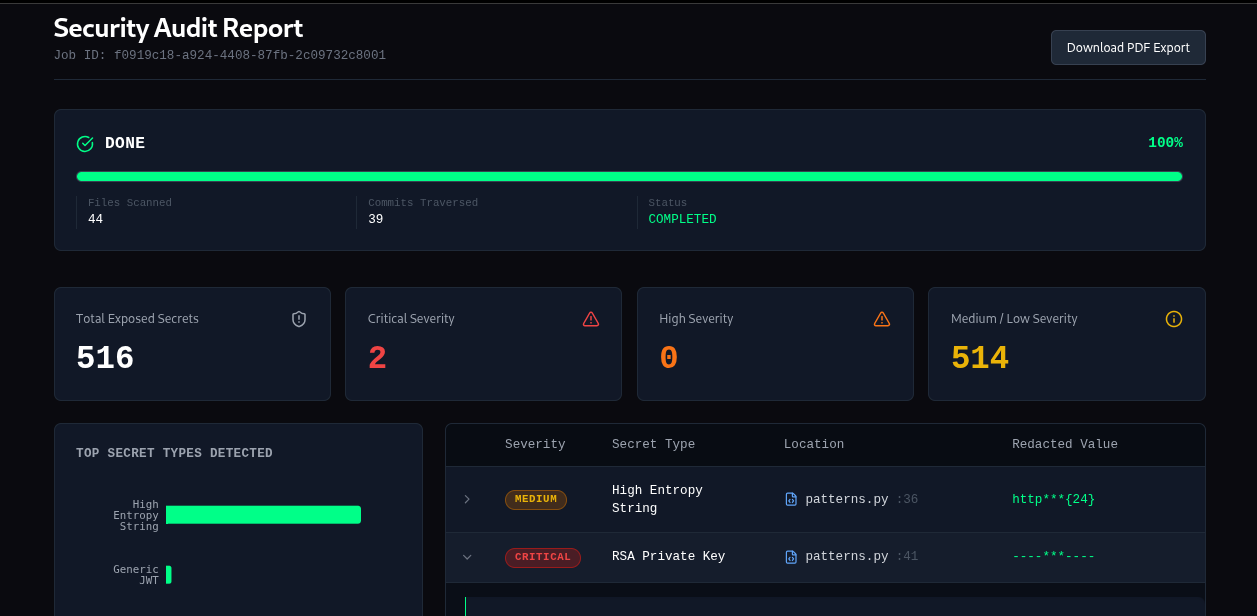Click the redacted value http***{24}
This screenshot has width=1257, height=616.
(1053, 499)
